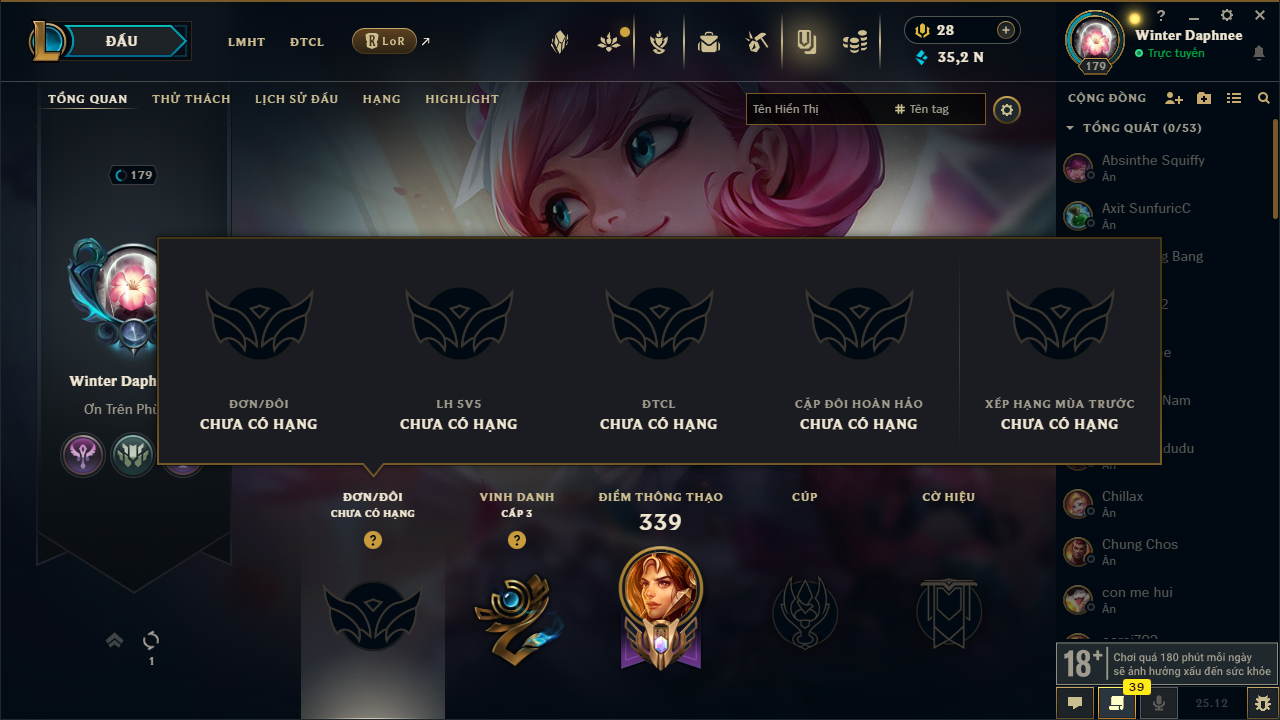Viewport: 1280px width, 720px height.
Task: Click the add friend icon
Action: coord(1174,98)
